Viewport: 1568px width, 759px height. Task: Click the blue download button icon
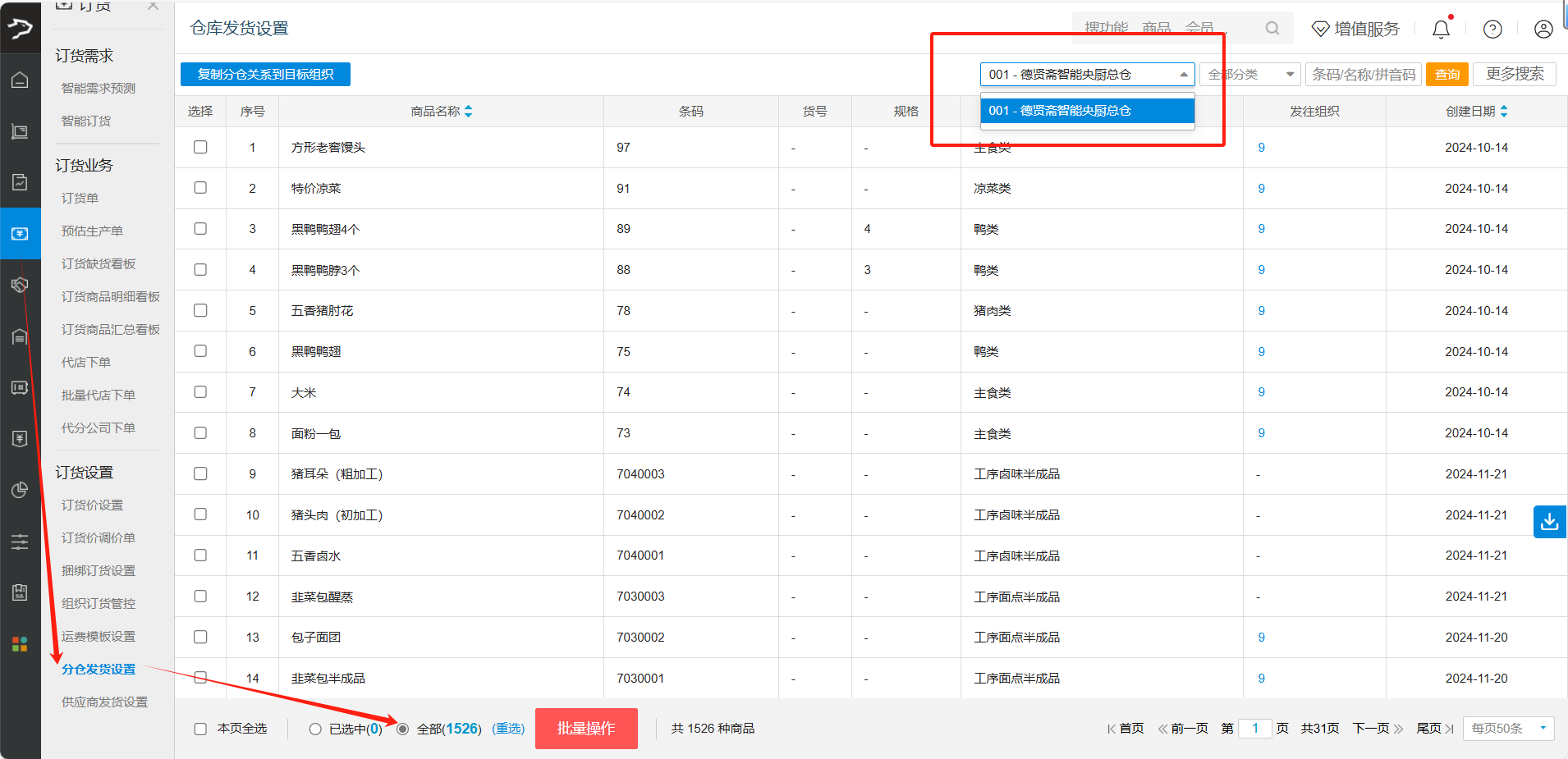[x=1549, y=521]
